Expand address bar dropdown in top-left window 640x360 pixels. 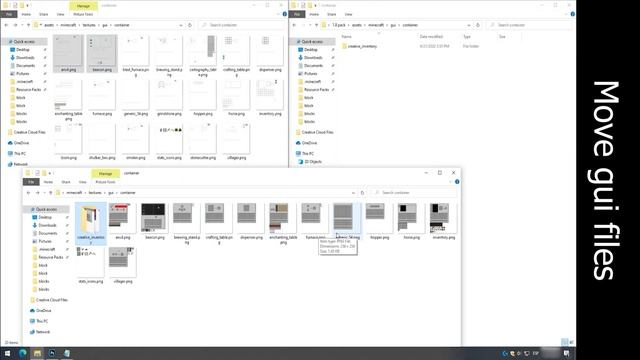(x=181, y=25)
